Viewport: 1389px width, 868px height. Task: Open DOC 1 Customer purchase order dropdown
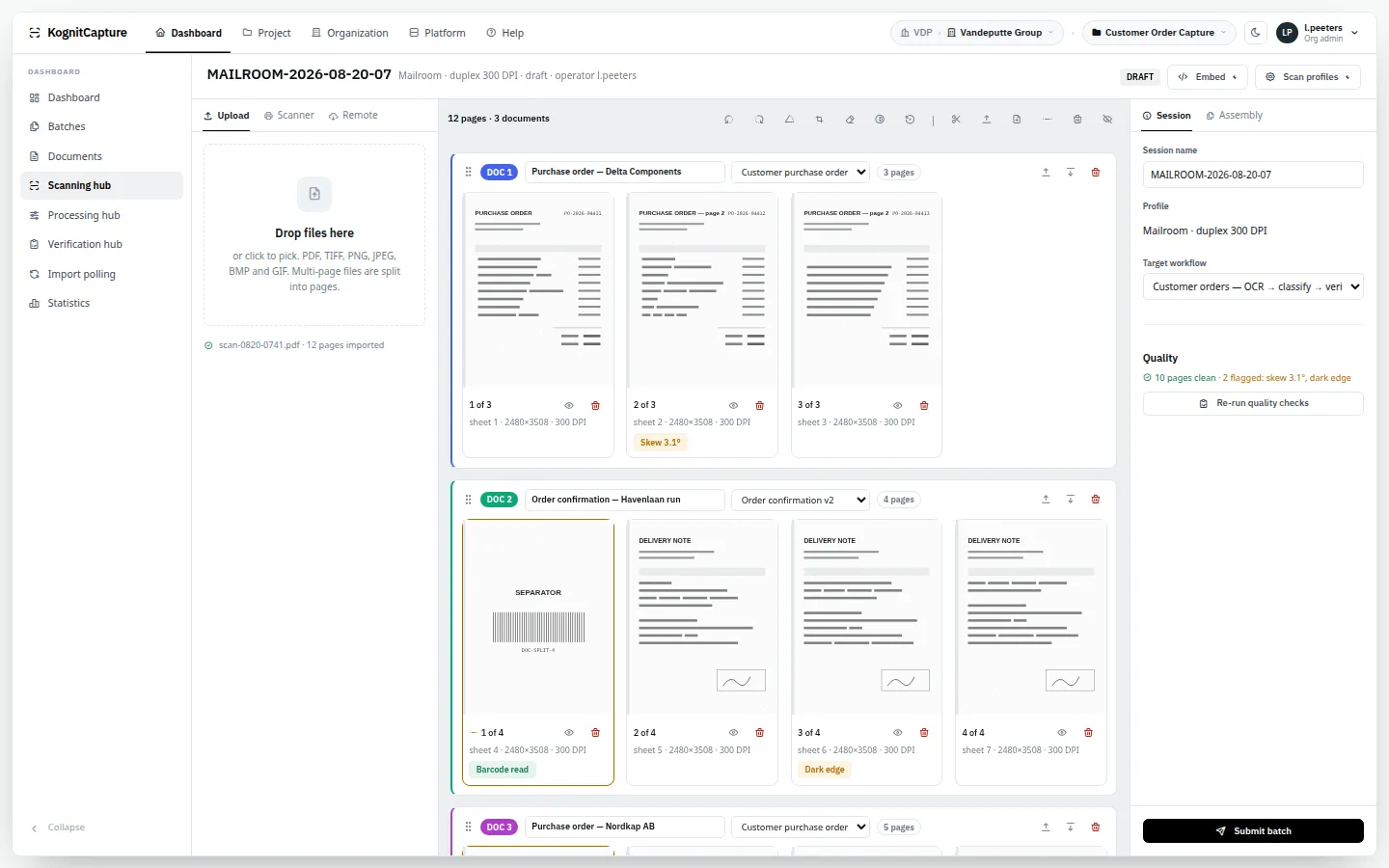[x=801, y=173]
